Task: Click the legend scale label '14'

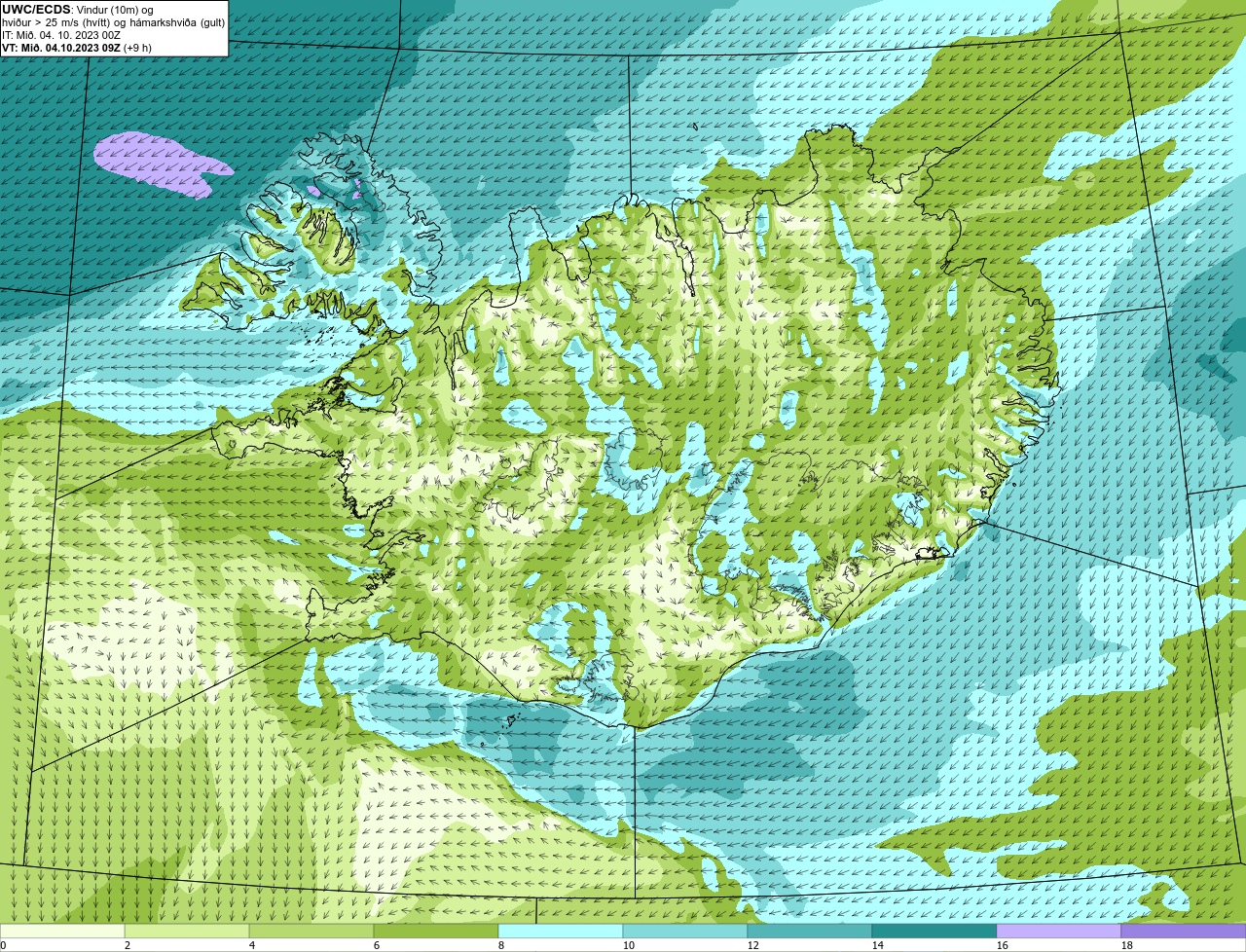Action: (878, 945)
